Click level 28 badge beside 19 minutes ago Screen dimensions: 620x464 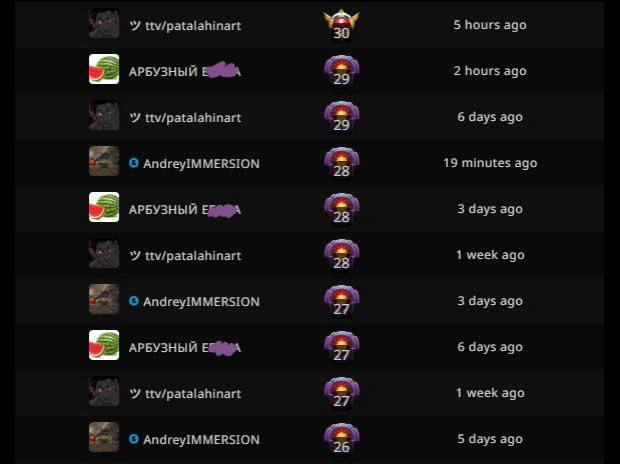click(x=342, y=163)
